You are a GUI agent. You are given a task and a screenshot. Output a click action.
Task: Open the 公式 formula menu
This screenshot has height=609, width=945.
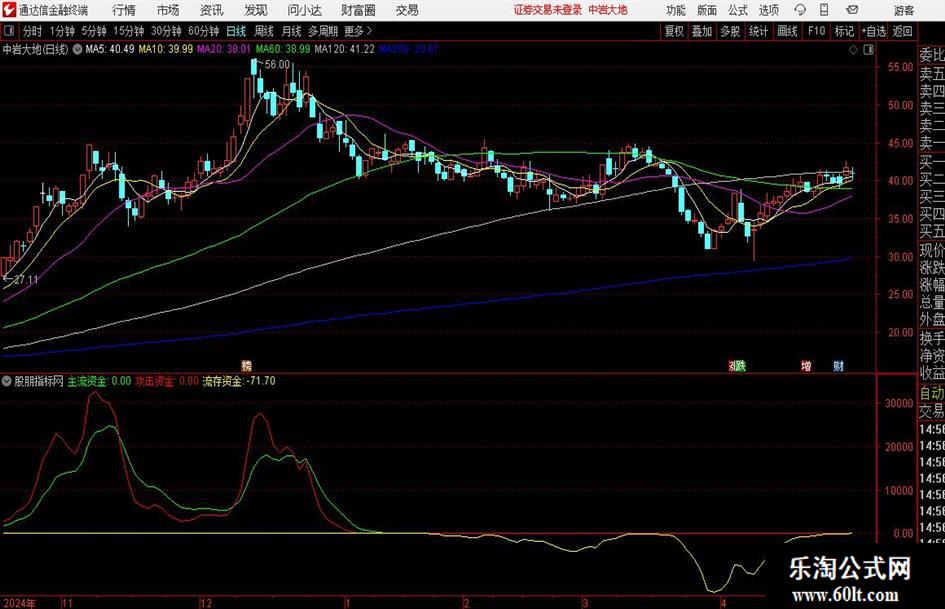pyautogui.click(x=738, y=10)
